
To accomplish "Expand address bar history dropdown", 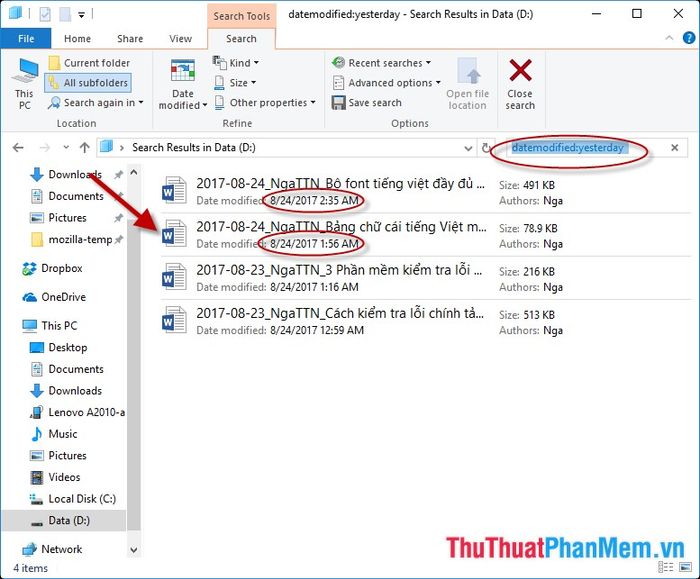I will pos(468,148).
